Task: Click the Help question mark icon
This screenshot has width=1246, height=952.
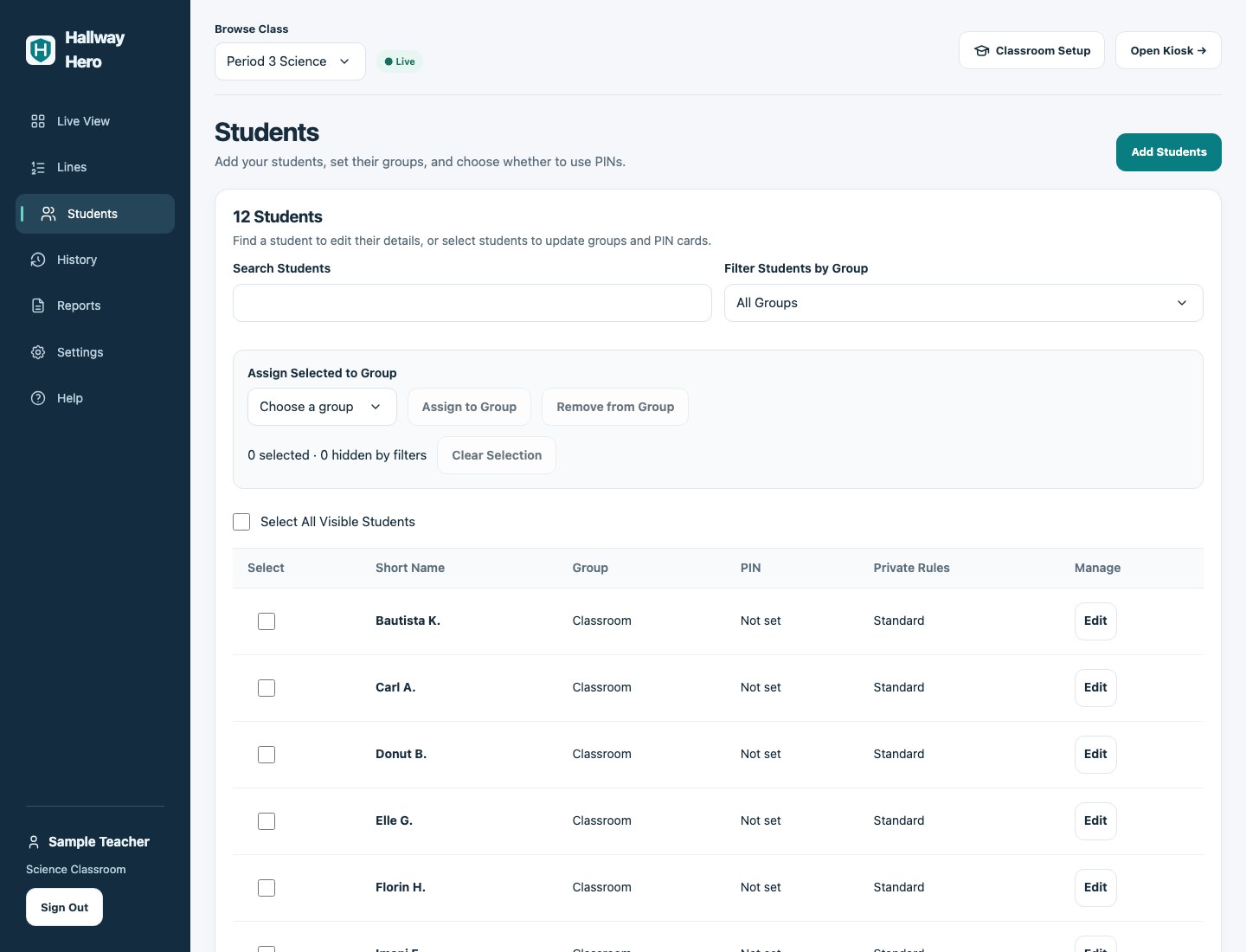Action: [x=38, y=398]
